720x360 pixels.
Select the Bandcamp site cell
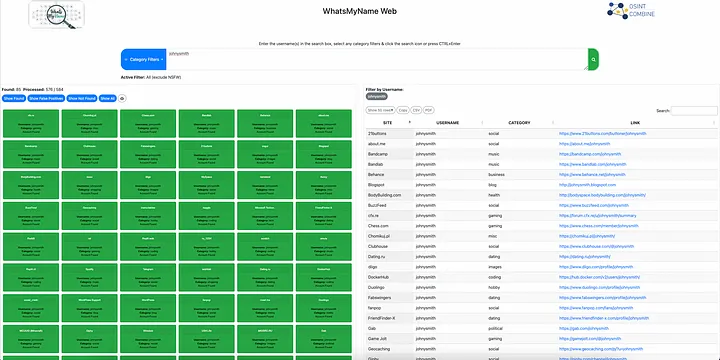[389, 154]
